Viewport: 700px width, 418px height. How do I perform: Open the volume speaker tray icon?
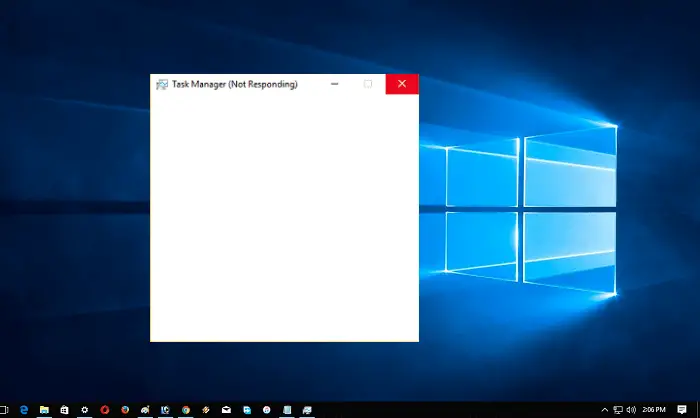pyautogui.click(x=631, y=410)
